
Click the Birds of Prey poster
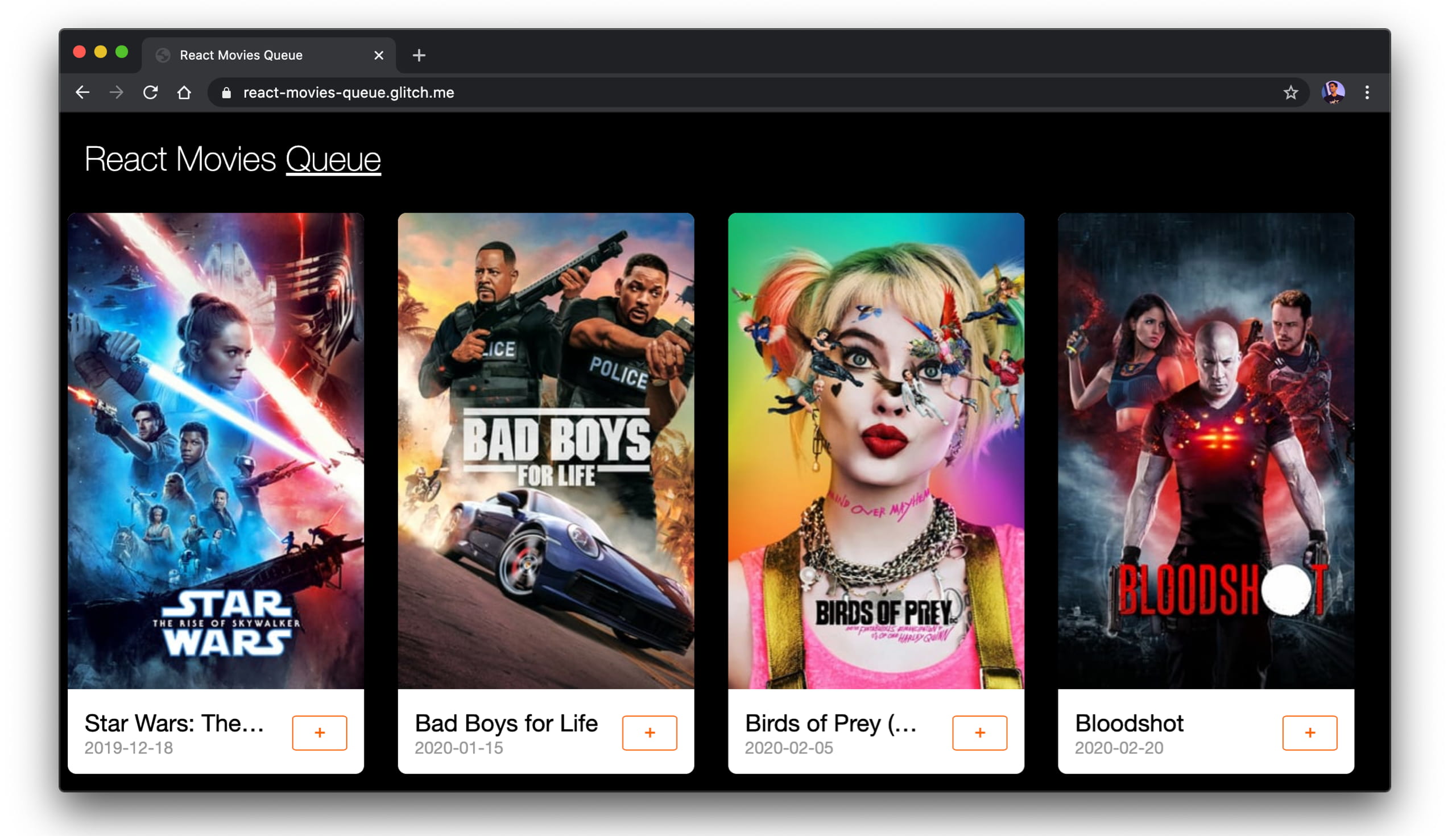pyautogui.click(x=875, y=450)
